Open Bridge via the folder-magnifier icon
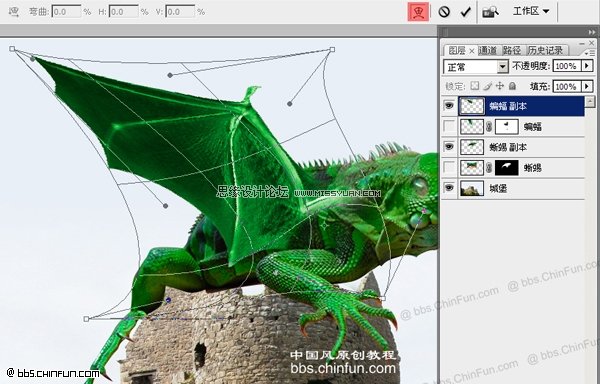 point(490,12)
